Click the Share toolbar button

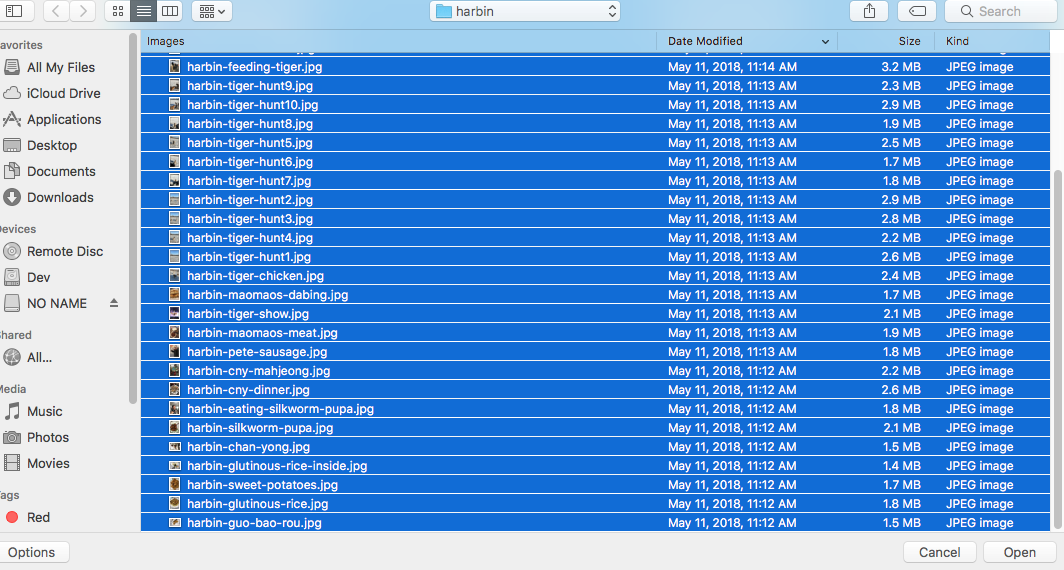tap(869, 11)
